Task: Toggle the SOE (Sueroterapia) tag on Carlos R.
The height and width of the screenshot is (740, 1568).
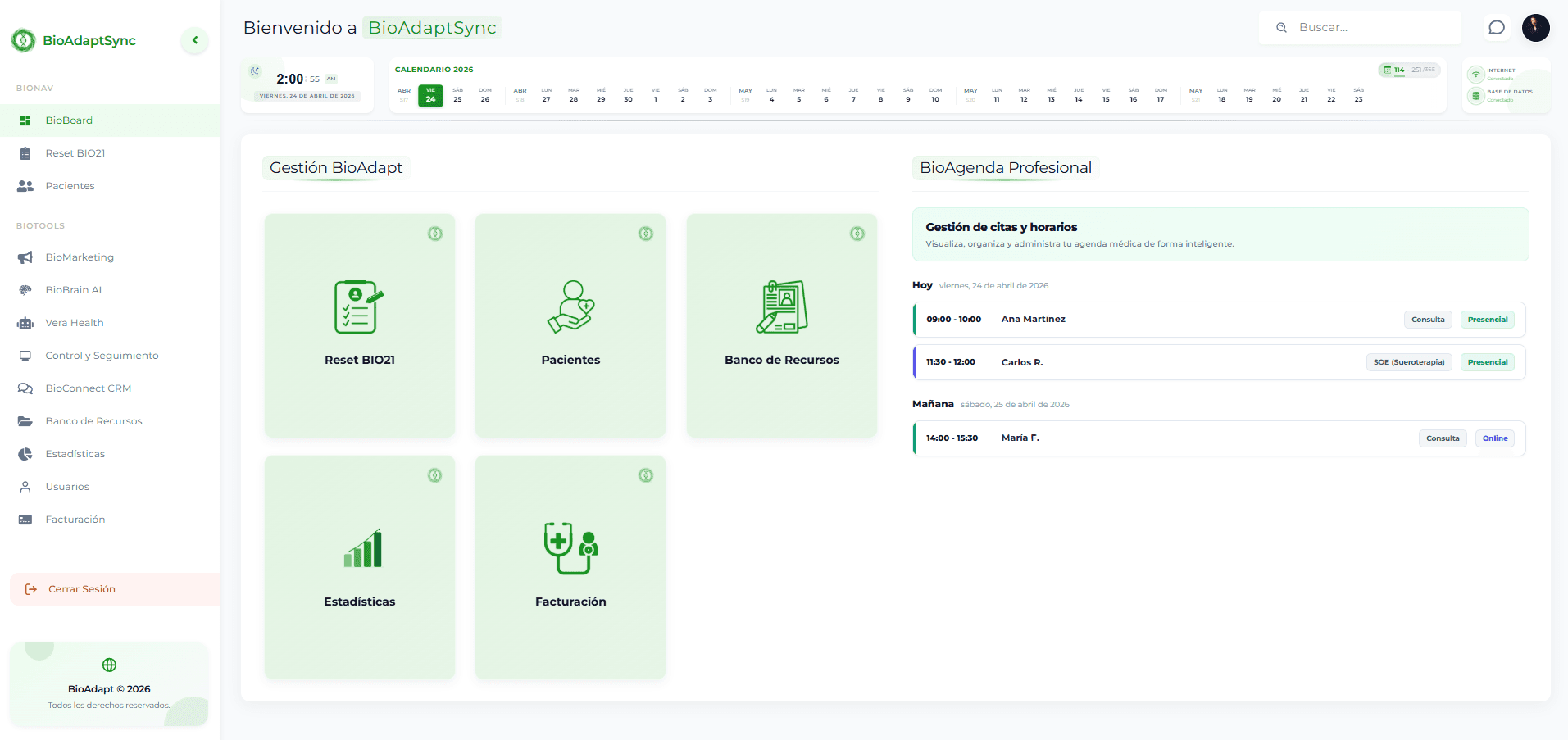Action: click(x=1408, y=361)
